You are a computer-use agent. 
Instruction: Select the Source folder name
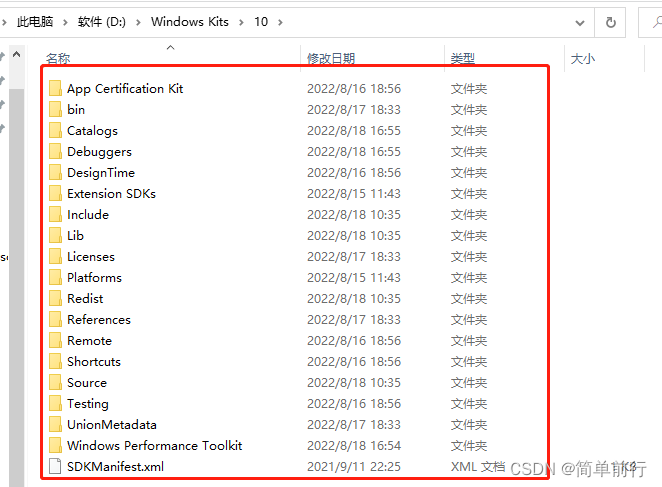(x=87, y=382)
